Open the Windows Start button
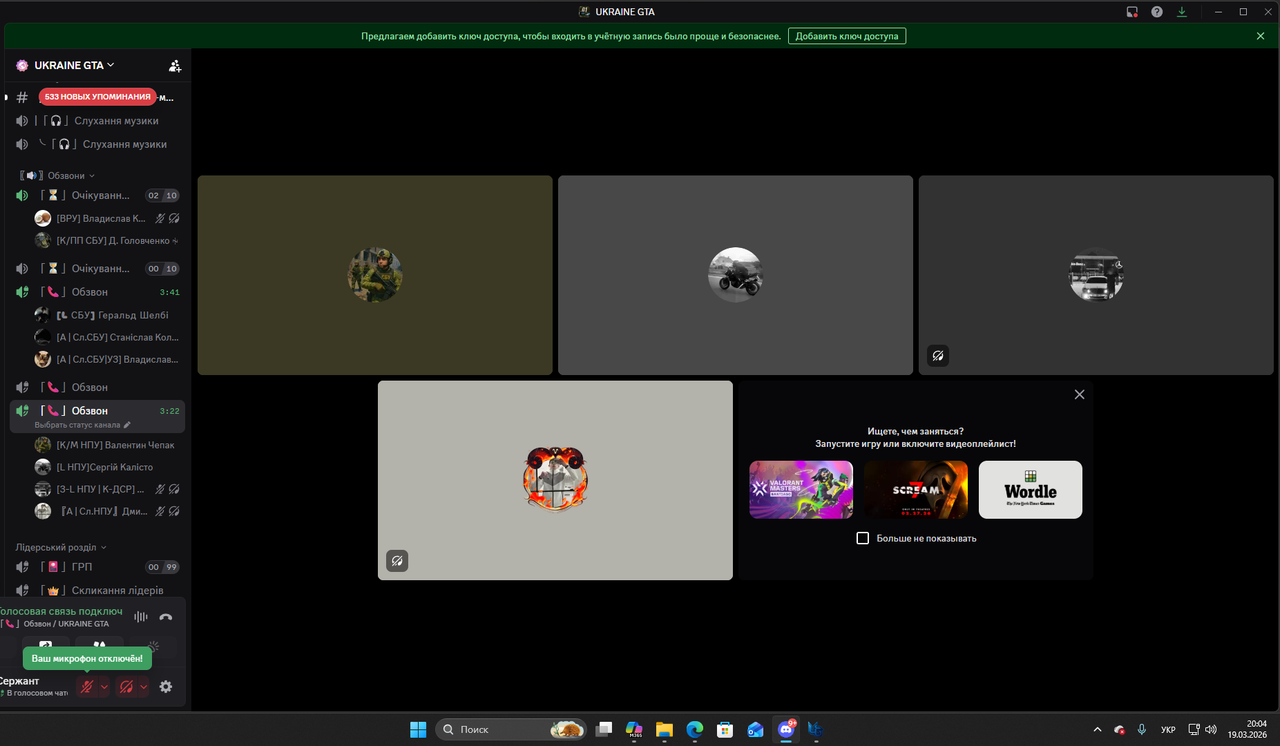The height and width of the screenshot is (746, 1280). [418, 730]
